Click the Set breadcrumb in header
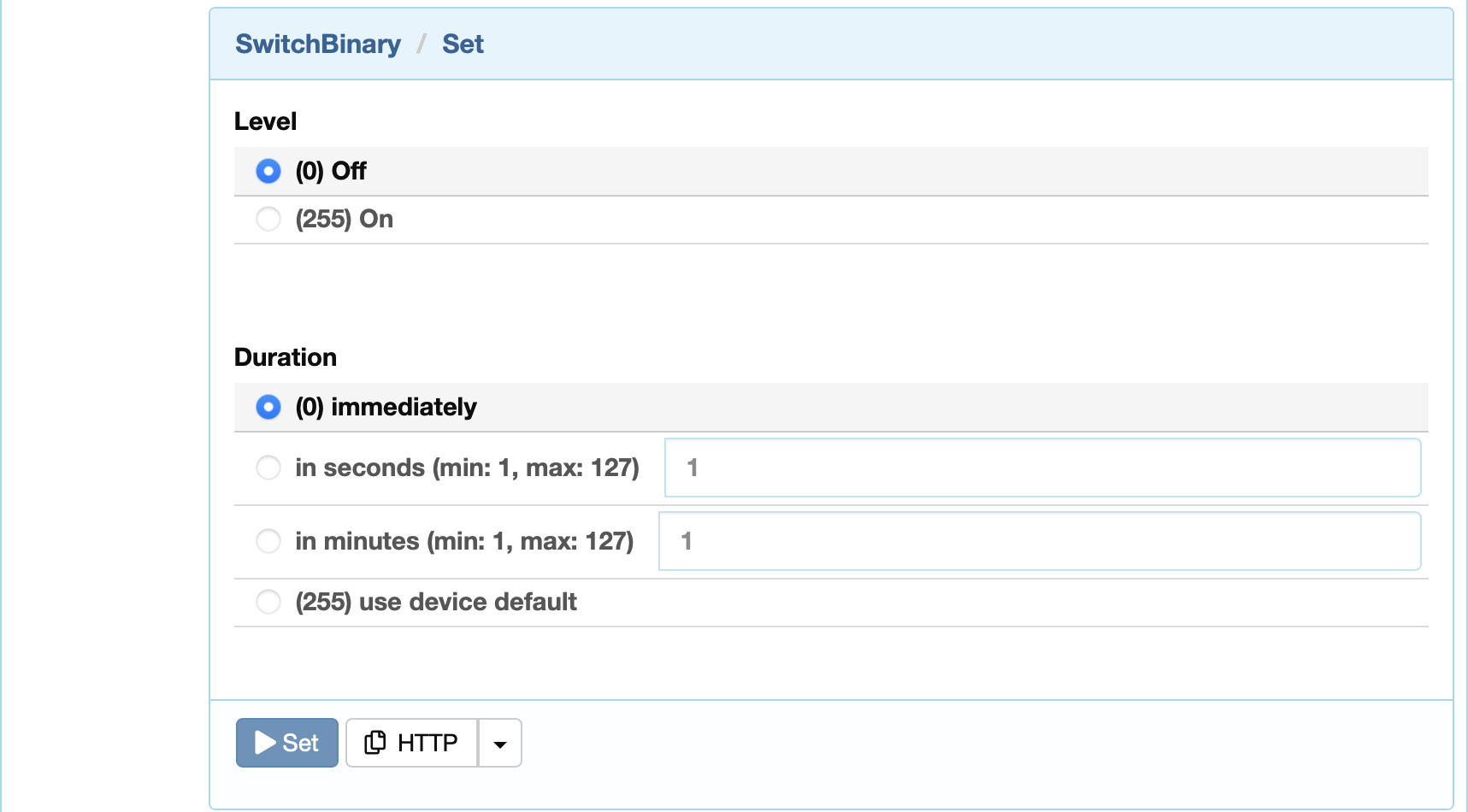This screenshot has width=1468, height=812. tap(463, 44)
